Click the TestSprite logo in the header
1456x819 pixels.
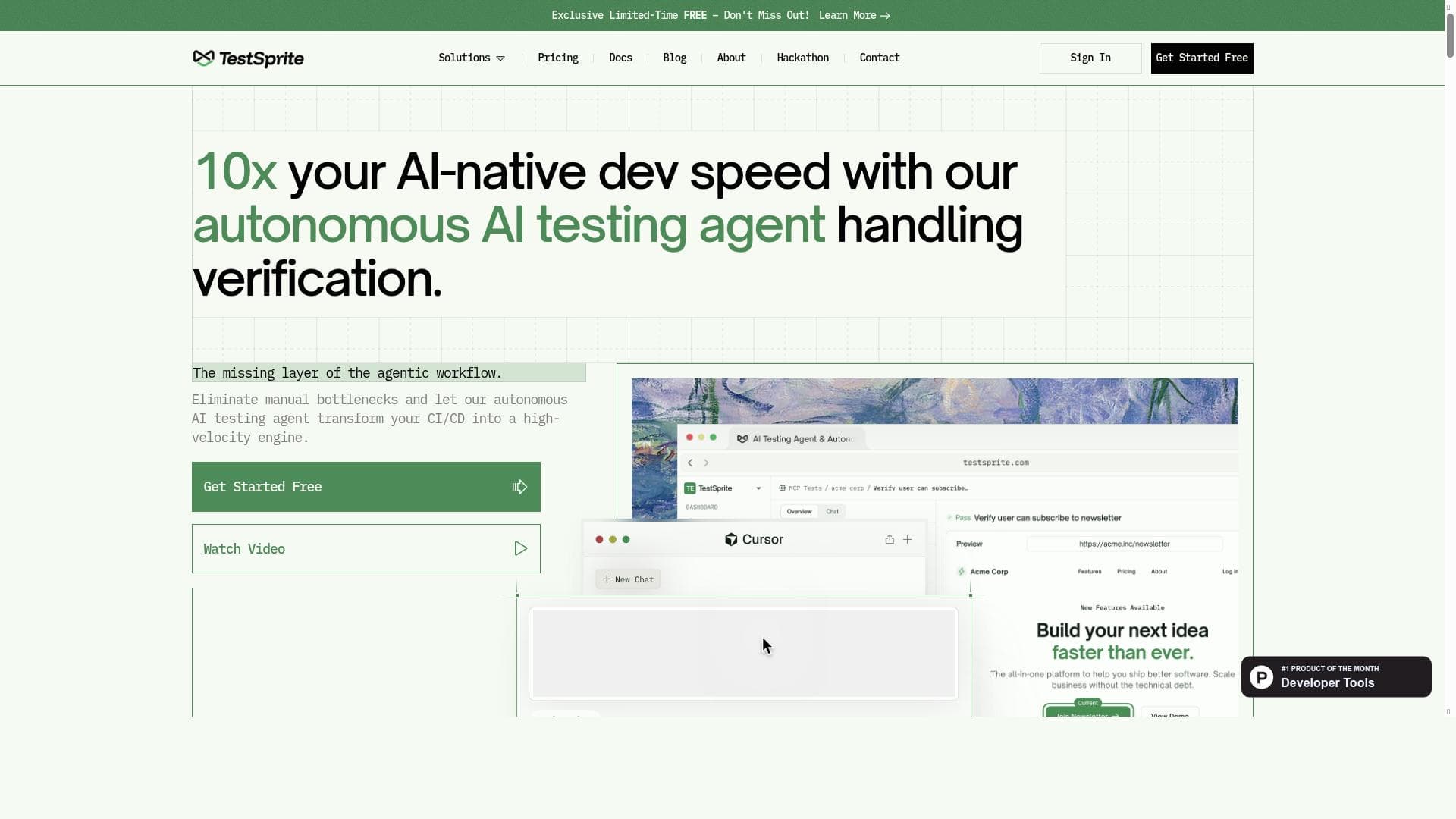[x=248, y=58]
